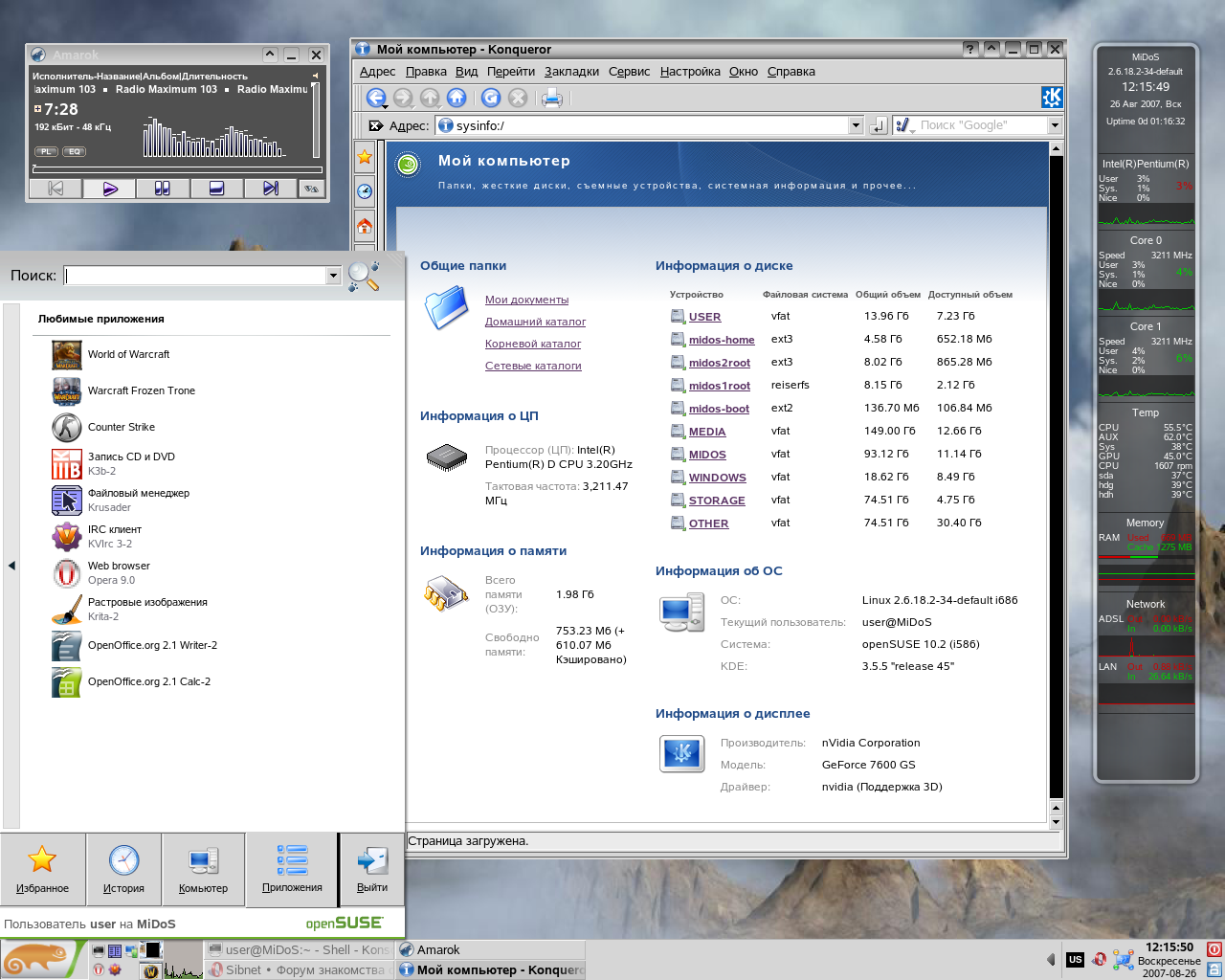The width and height of the screenshot is (1225, 980).
Task: Open the midos-home disk link
Action: click(x=722, y=340)
